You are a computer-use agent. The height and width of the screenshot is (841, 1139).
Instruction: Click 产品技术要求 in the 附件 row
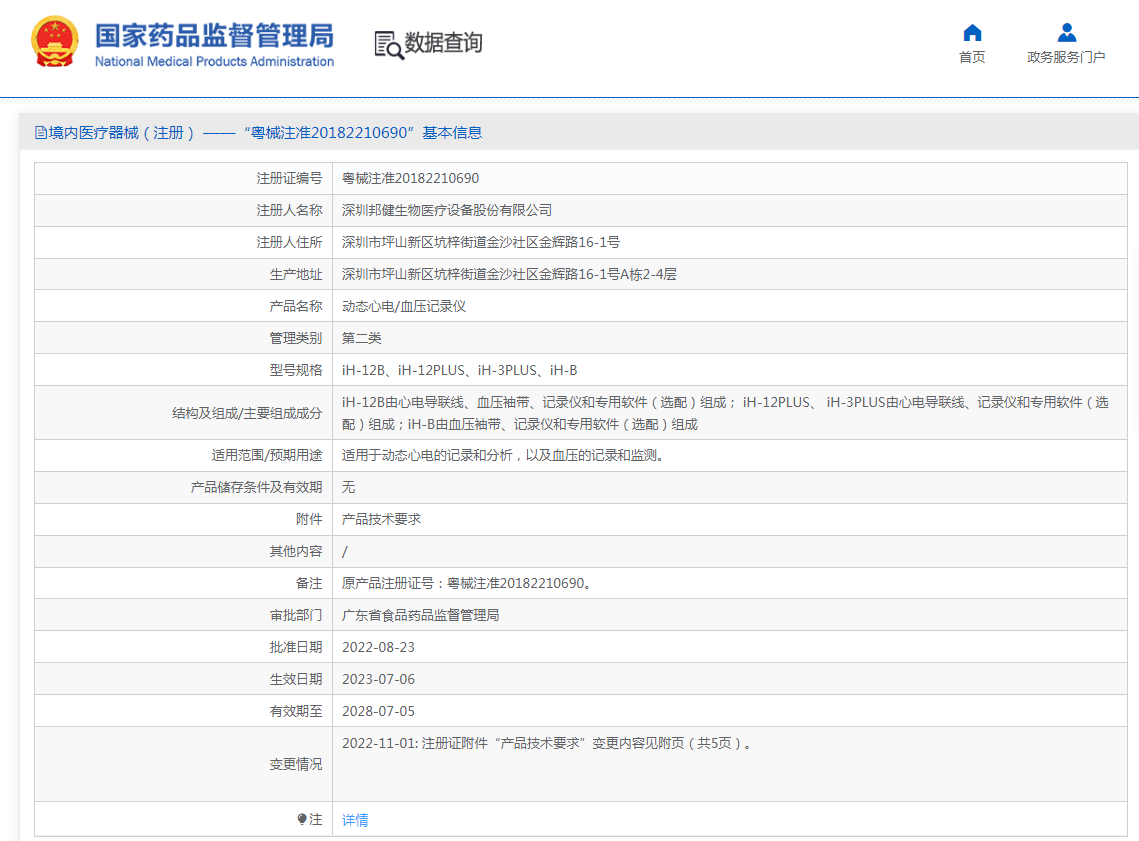tap(381, 519)
